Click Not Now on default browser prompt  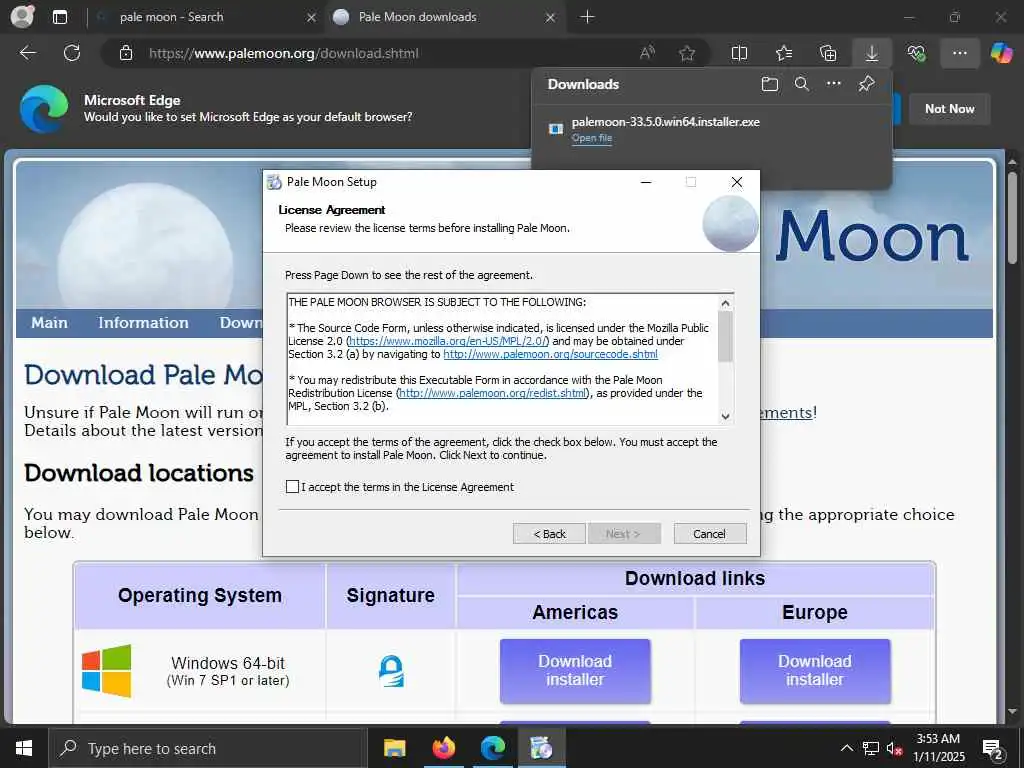(x=950, y=109)
